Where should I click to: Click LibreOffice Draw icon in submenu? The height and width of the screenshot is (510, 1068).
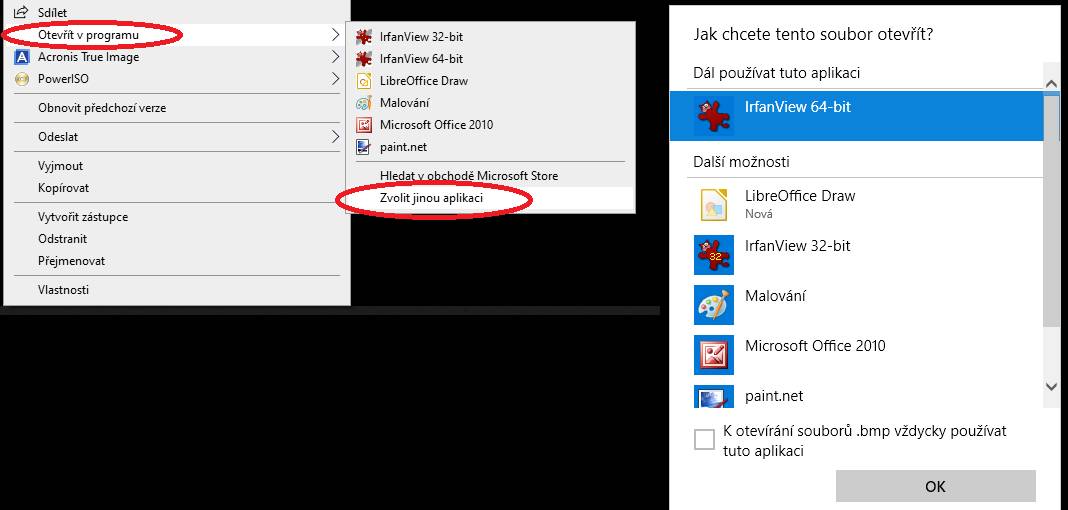(x=364, y=80)
